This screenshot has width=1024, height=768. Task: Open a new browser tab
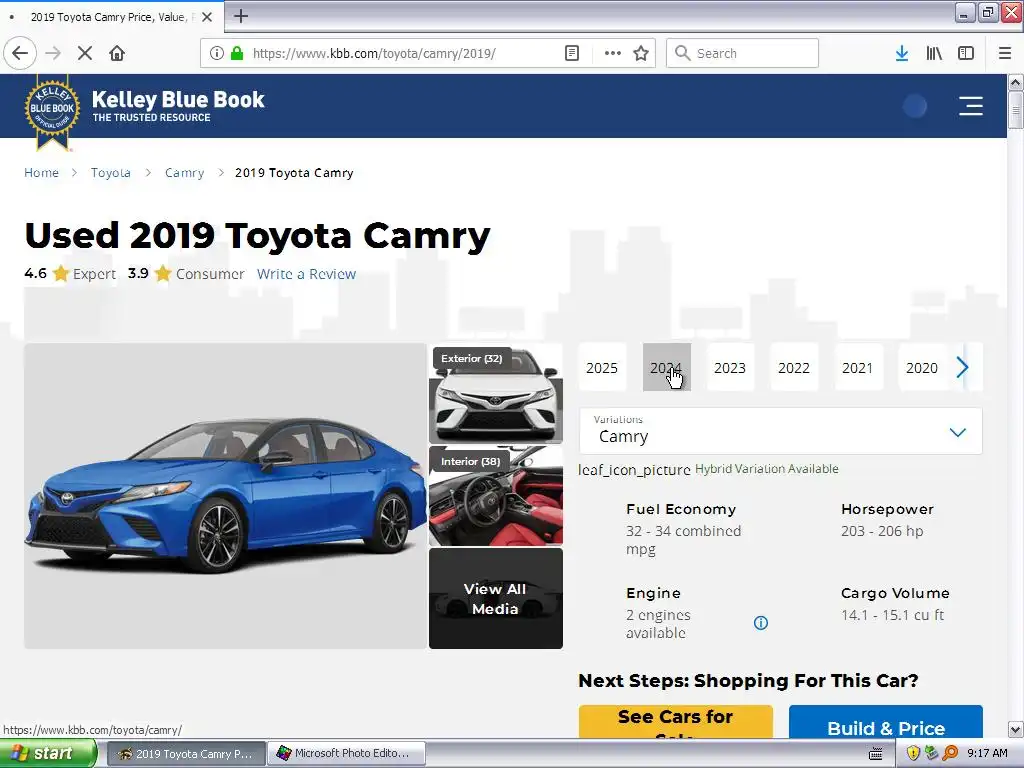point(240,16)
